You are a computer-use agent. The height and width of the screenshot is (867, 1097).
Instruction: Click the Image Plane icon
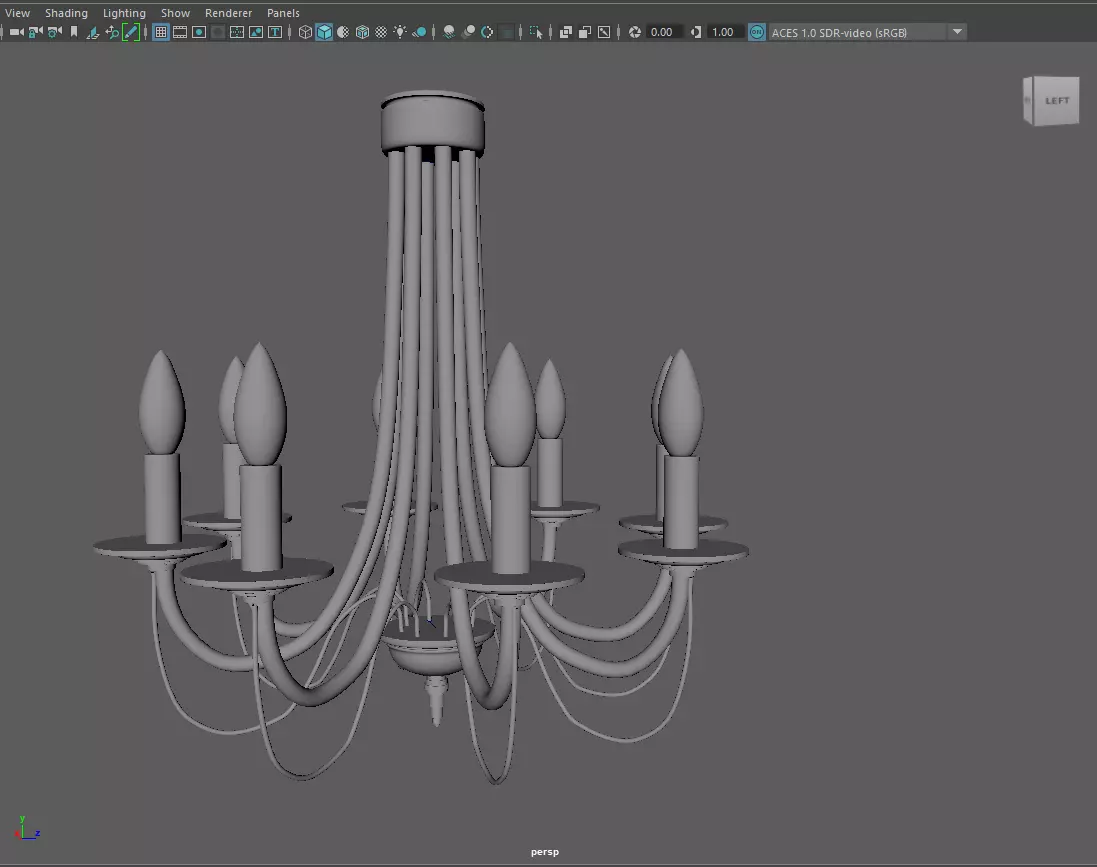point(92,31)
